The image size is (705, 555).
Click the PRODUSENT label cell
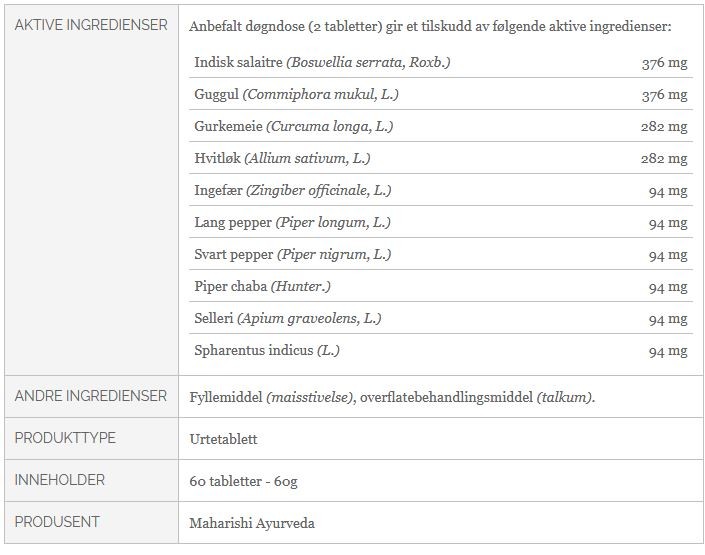pyautogui.click(x=57, y=522)
